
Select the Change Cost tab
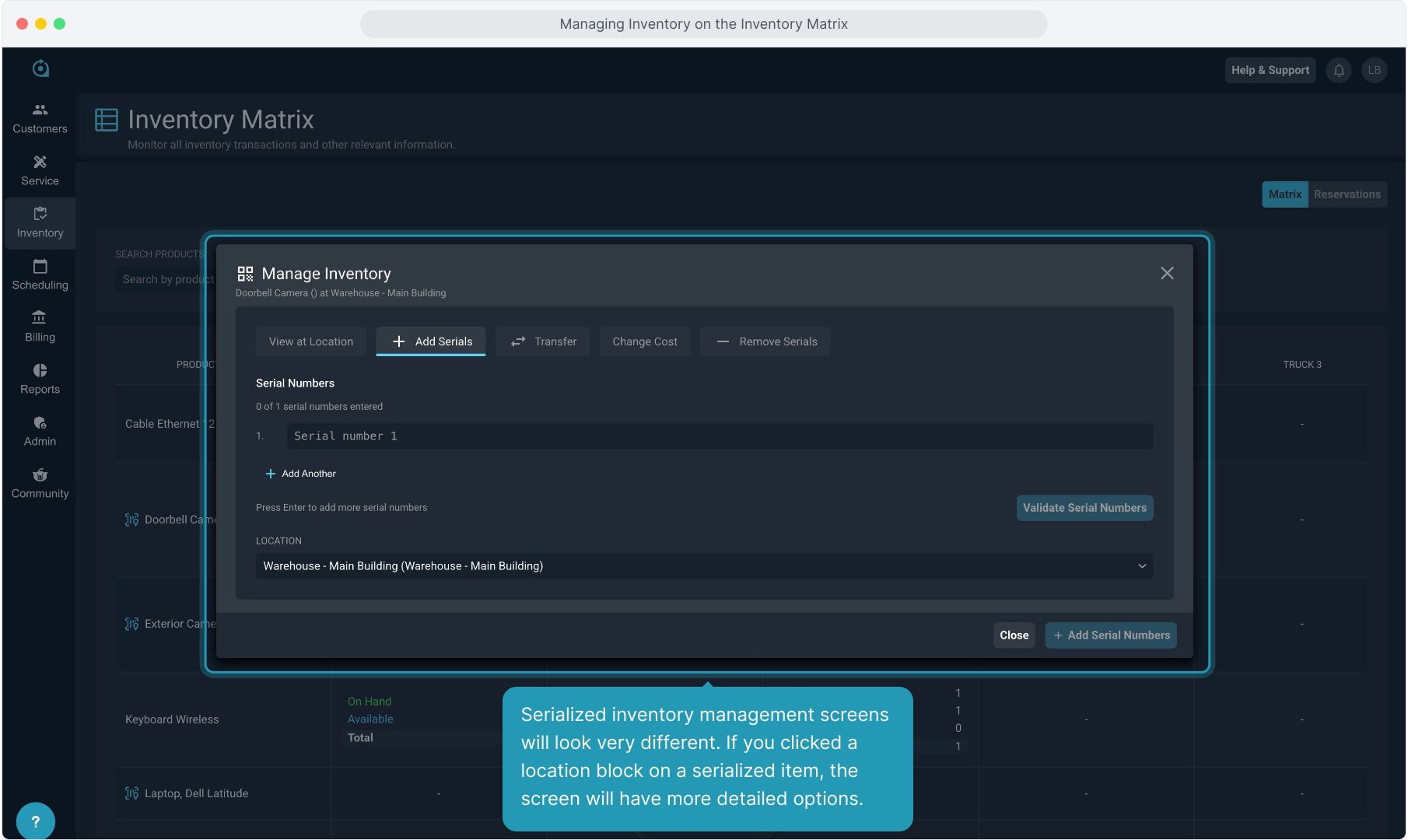tap(644, 341)
